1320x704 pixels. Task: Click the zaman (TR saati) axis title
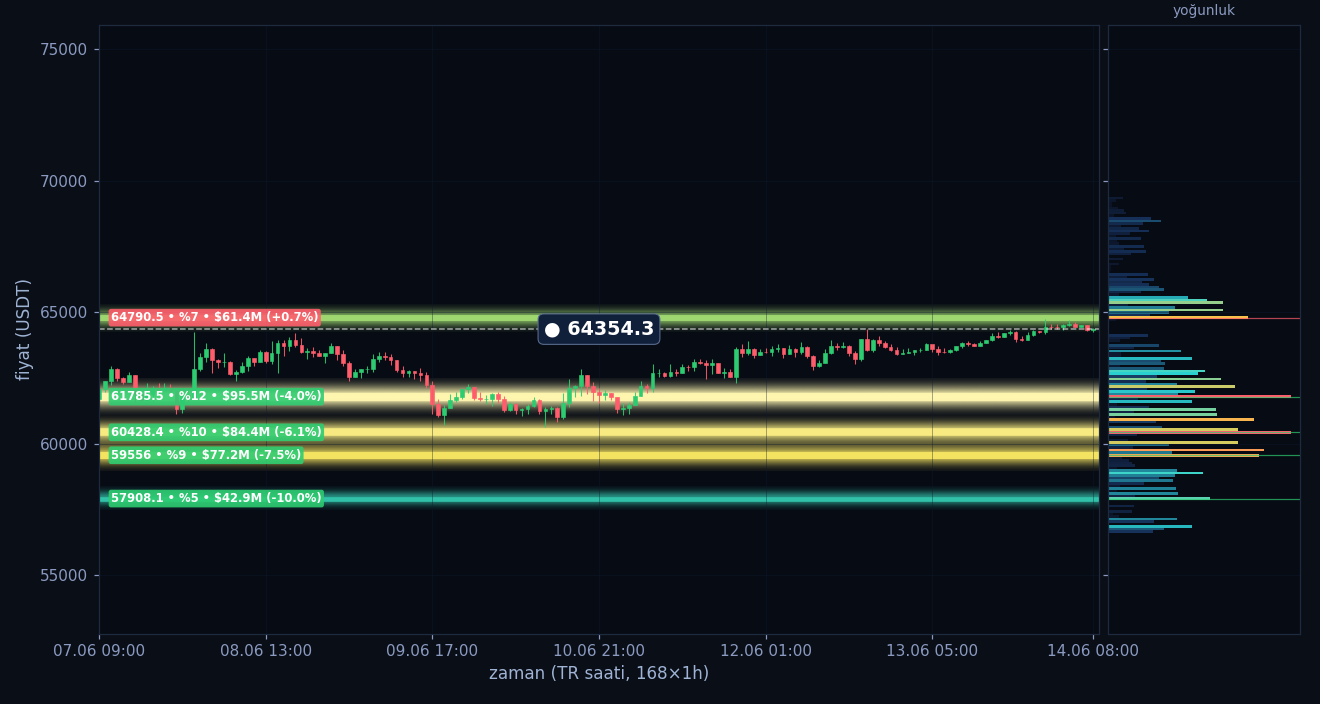599,674
